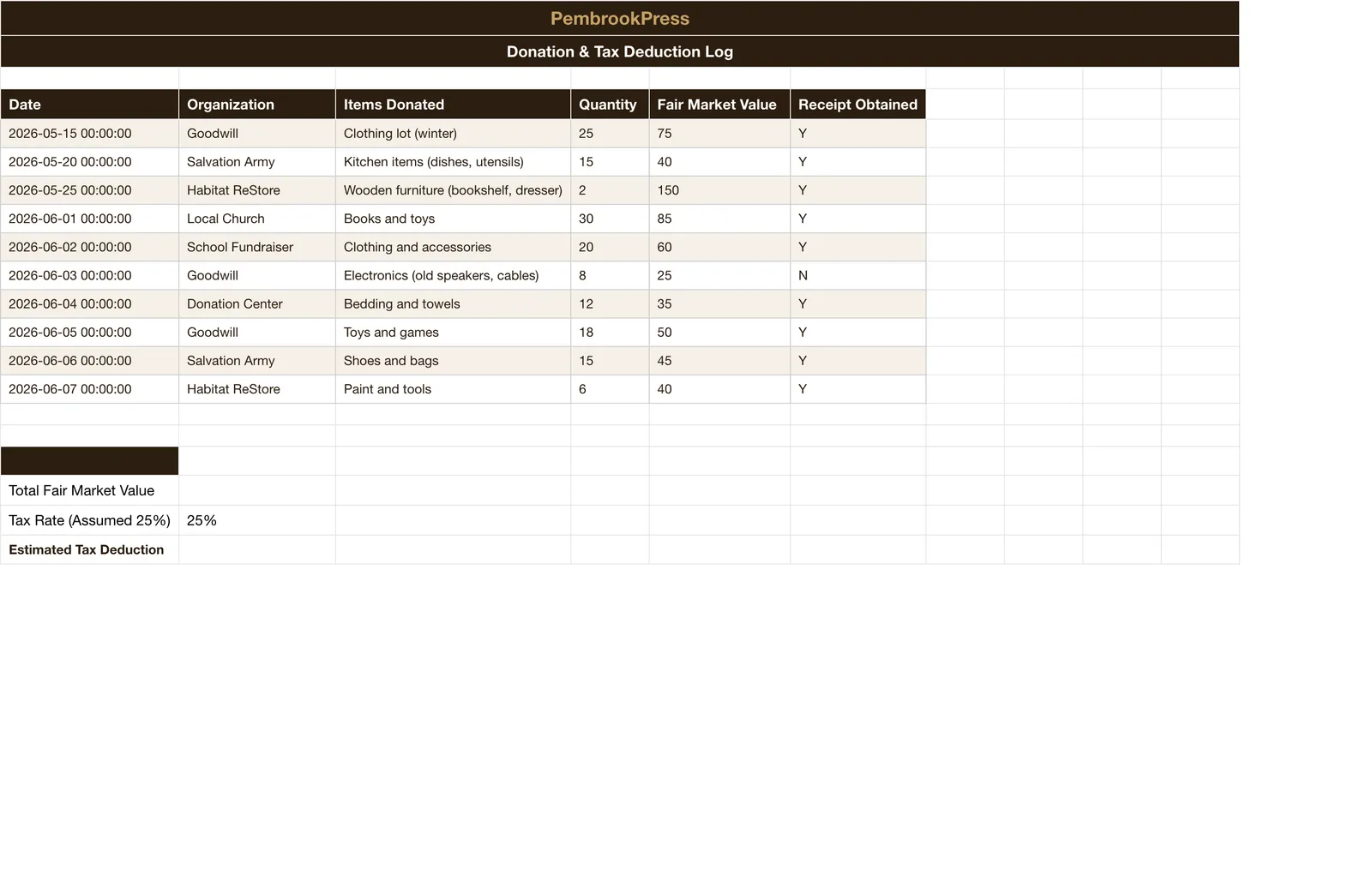Select the PembrookPress title cell
Image resolution: width=1372 pixels, height=882 pixels.
[619, 18]
